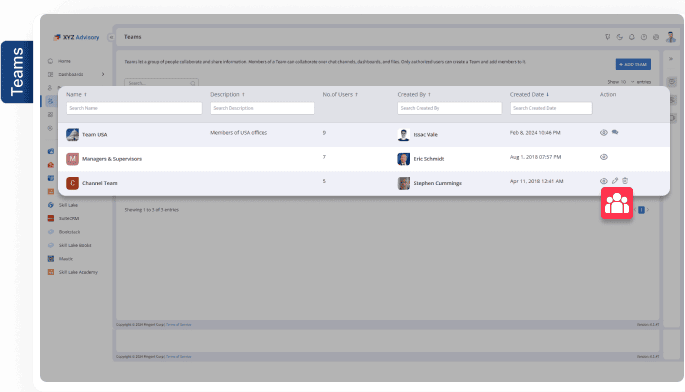The image size is (685, 392).
Task: Focus the Search Created By filter field
Action: click(450, 108)
